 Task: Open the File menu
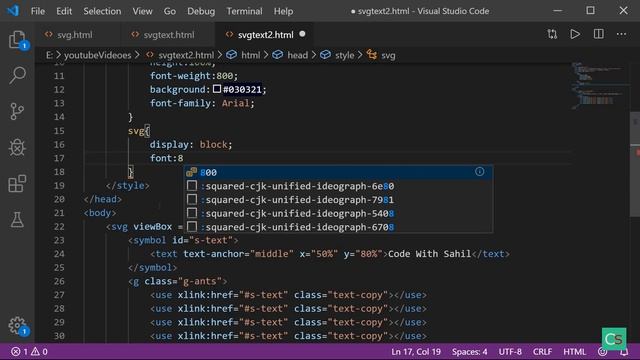pyautogui.click(x=38, y=11)
